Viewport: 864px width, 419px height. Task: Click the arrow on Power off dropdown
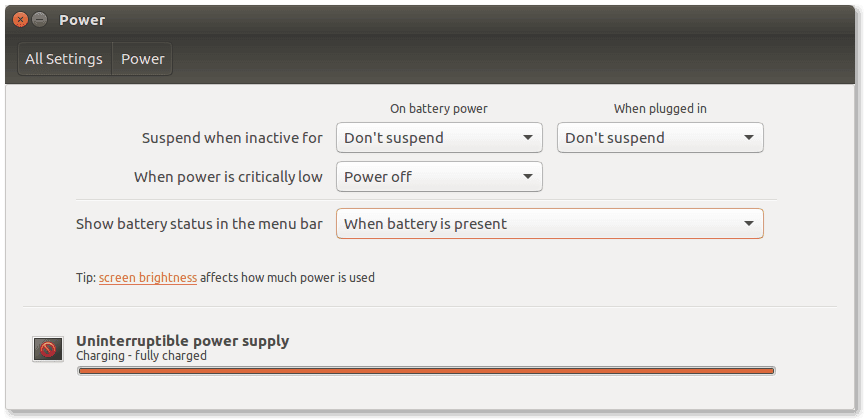[528, 177]
